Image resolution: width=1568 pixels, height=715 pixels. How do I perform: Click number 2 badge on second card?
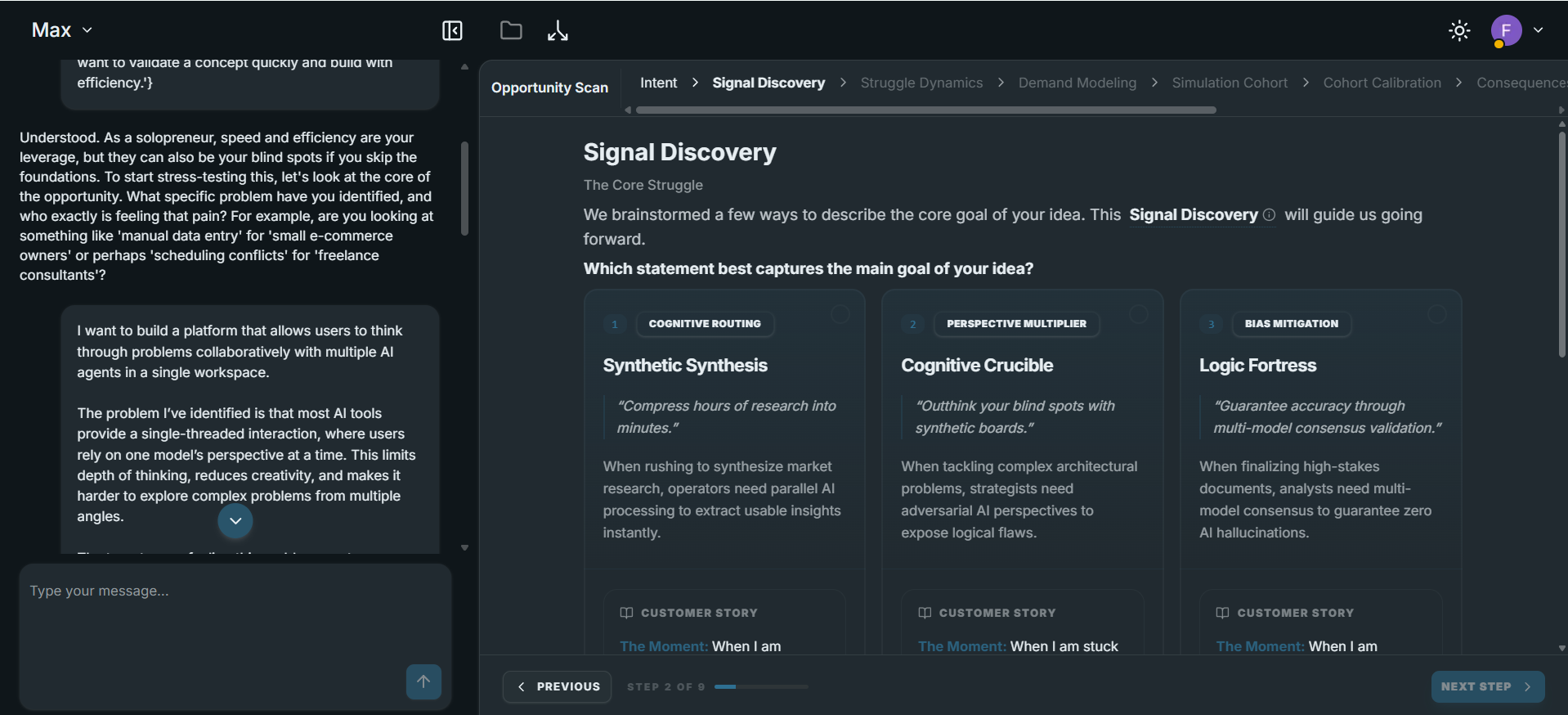913,324
